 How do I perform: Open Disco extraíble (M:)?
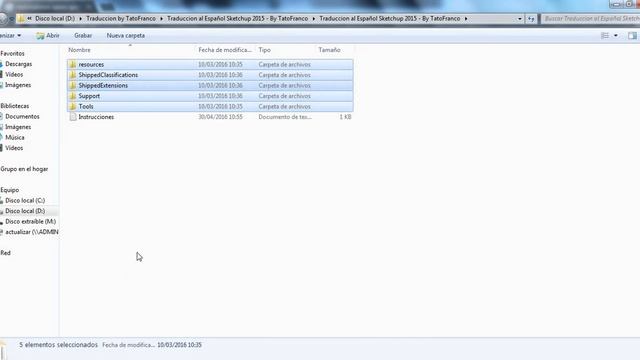tap(30, 222)
